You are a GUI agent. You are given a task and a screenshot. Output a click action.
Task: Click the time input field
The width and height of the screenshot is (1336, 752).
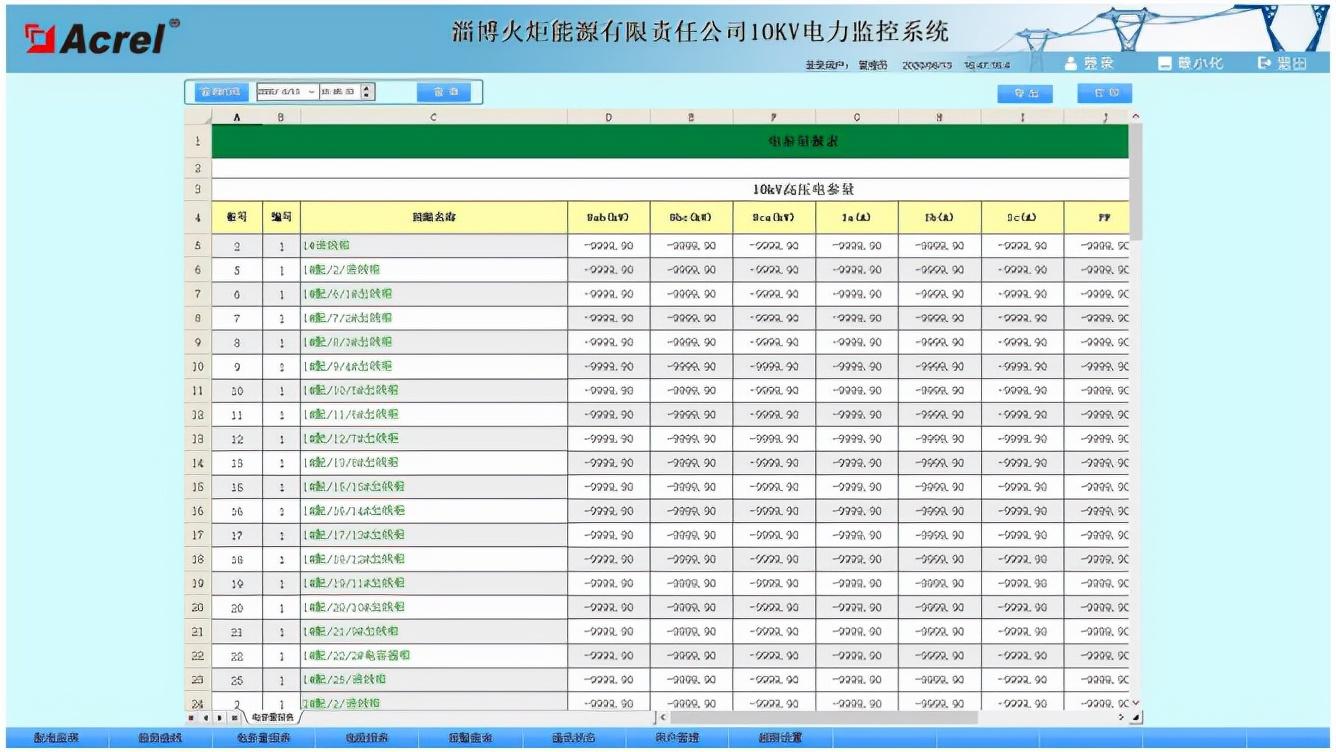[x=340, y=92]
